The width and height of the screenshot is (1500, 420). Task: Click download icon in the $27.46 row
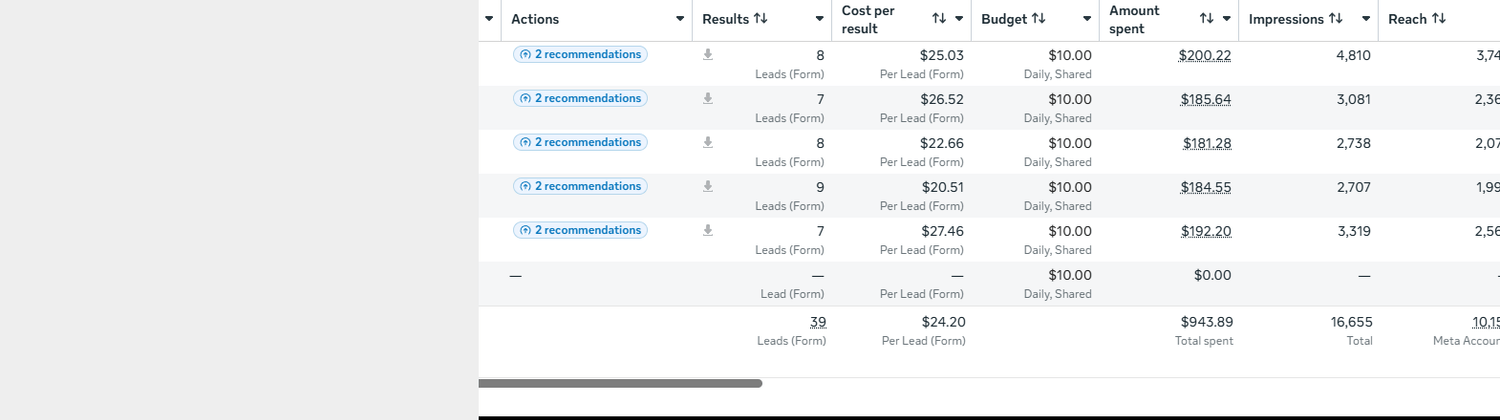[708, 231]
